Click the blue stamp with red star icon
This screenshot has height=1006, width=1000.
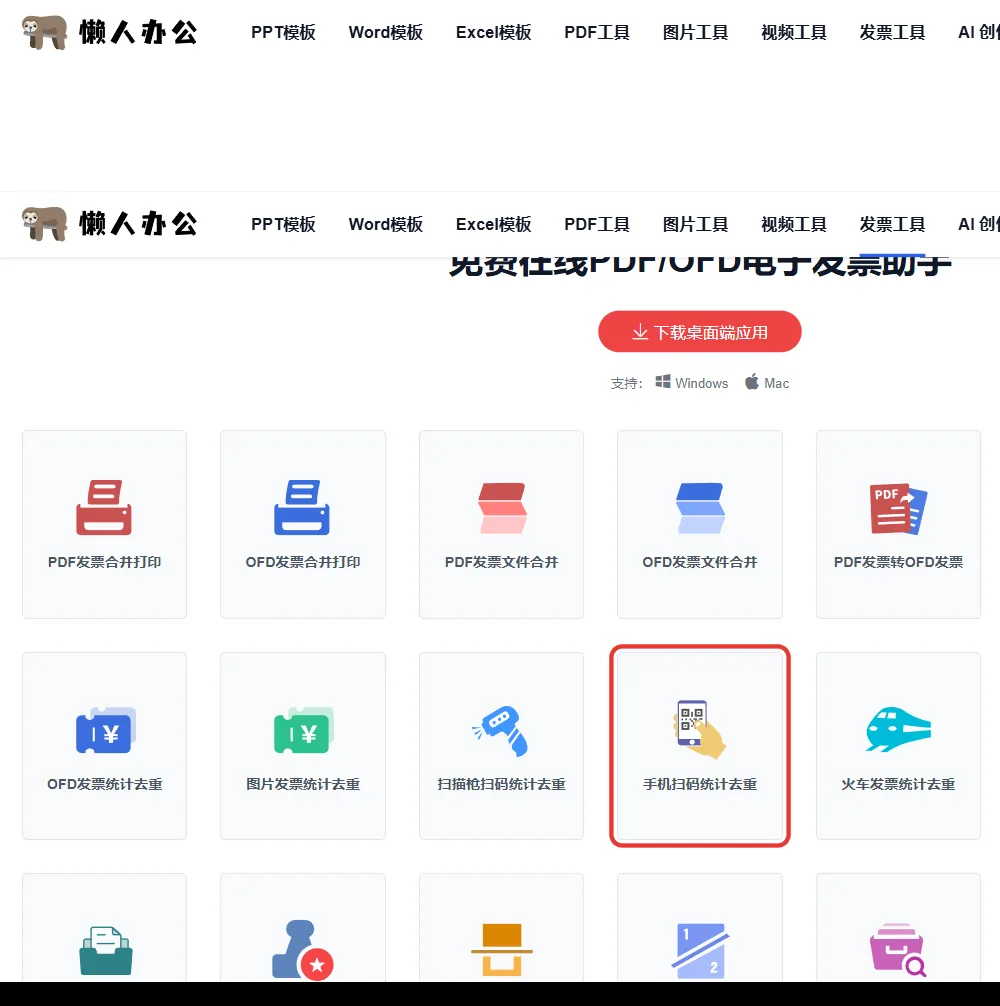[303, 950]
